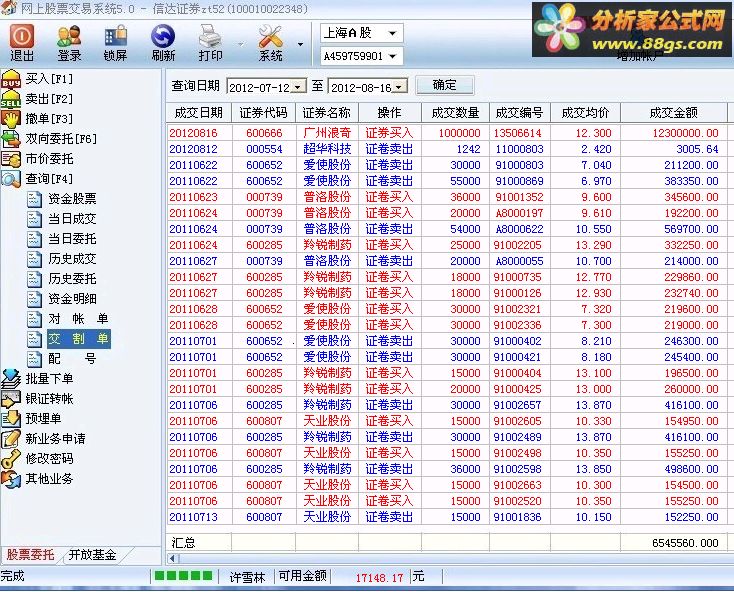
Task: Open the 买入[F1] buy item
Action: pyautogui.click(x=37, y=79)
